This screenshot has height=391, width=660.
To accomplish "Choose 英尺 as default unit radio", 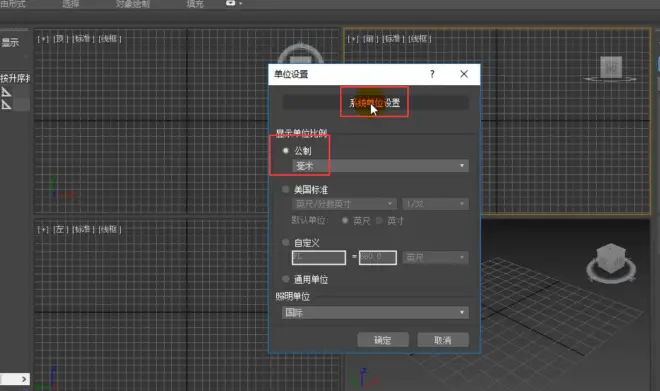I will coord(345,221).
